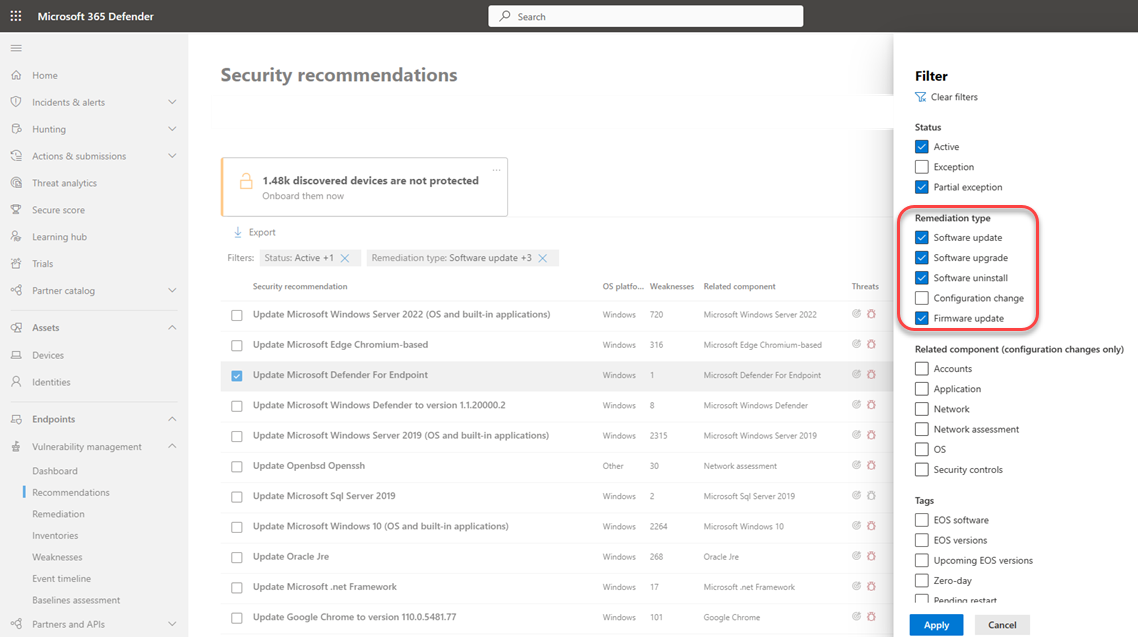Collapse the navigation hamburger menu

(16, 48)
